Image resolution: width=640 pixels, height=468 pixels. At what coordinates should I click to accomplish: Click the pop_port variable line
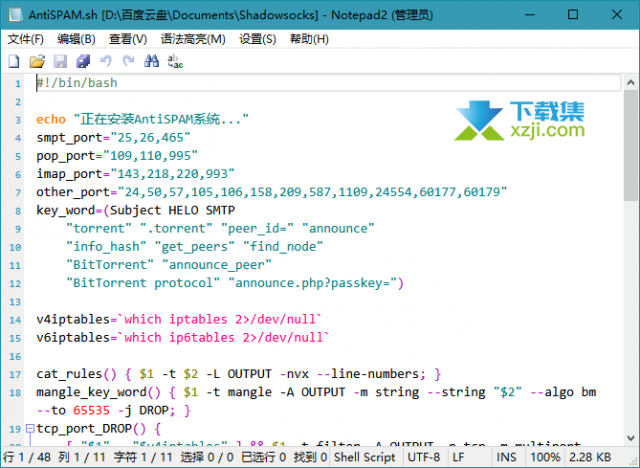(x=117, y=156)
